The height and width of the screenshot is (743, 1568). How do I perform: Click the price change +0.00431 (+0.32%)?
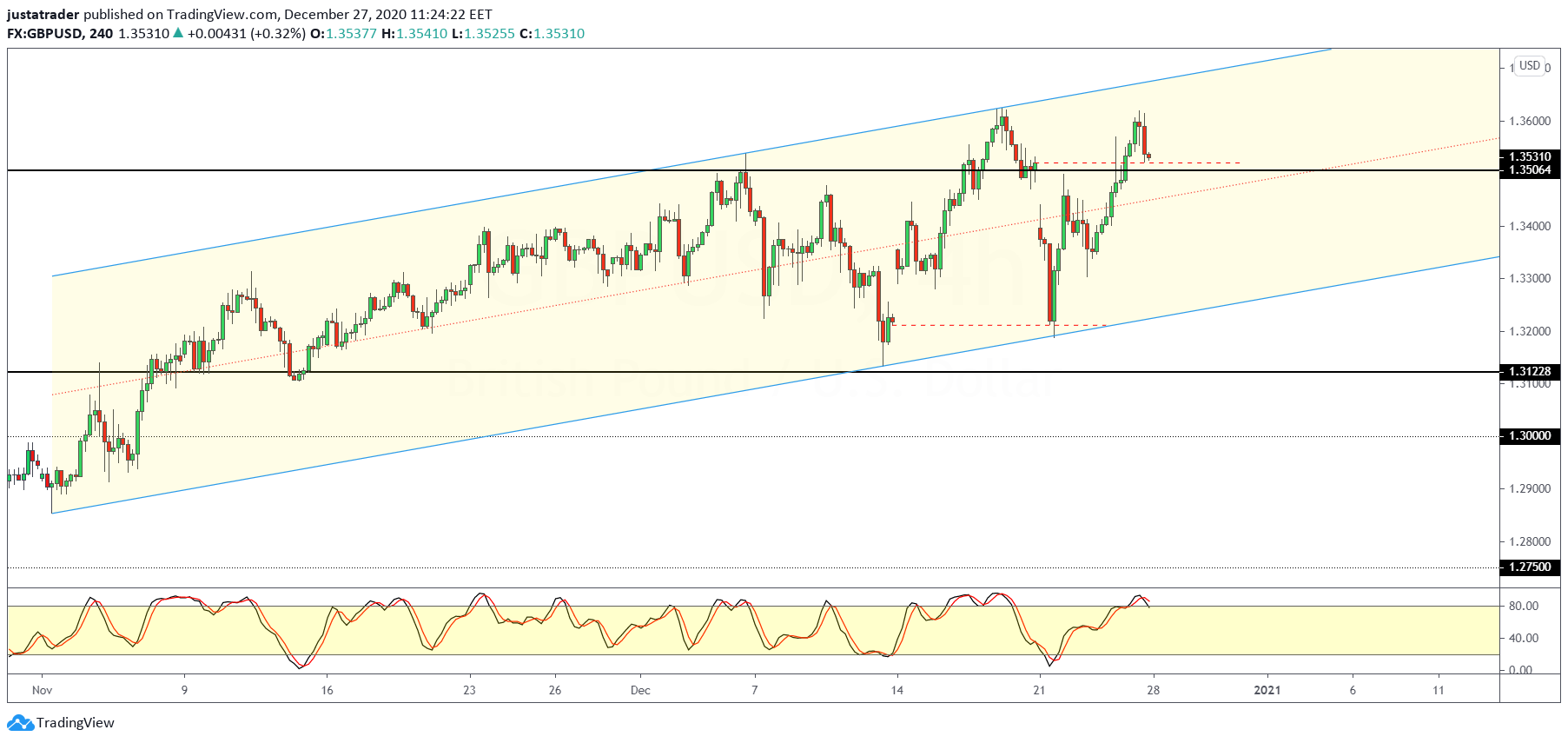coord(246,34)
